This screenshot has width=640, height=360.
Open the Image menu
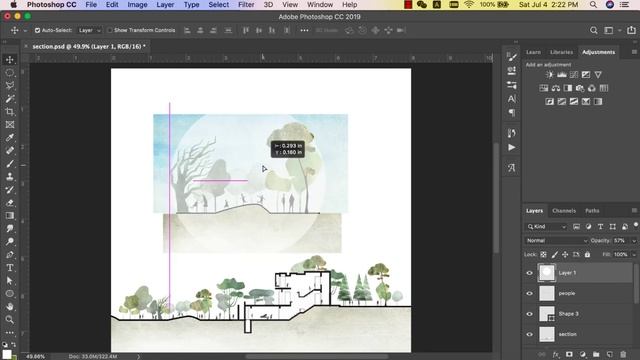[x=137, y=5]
